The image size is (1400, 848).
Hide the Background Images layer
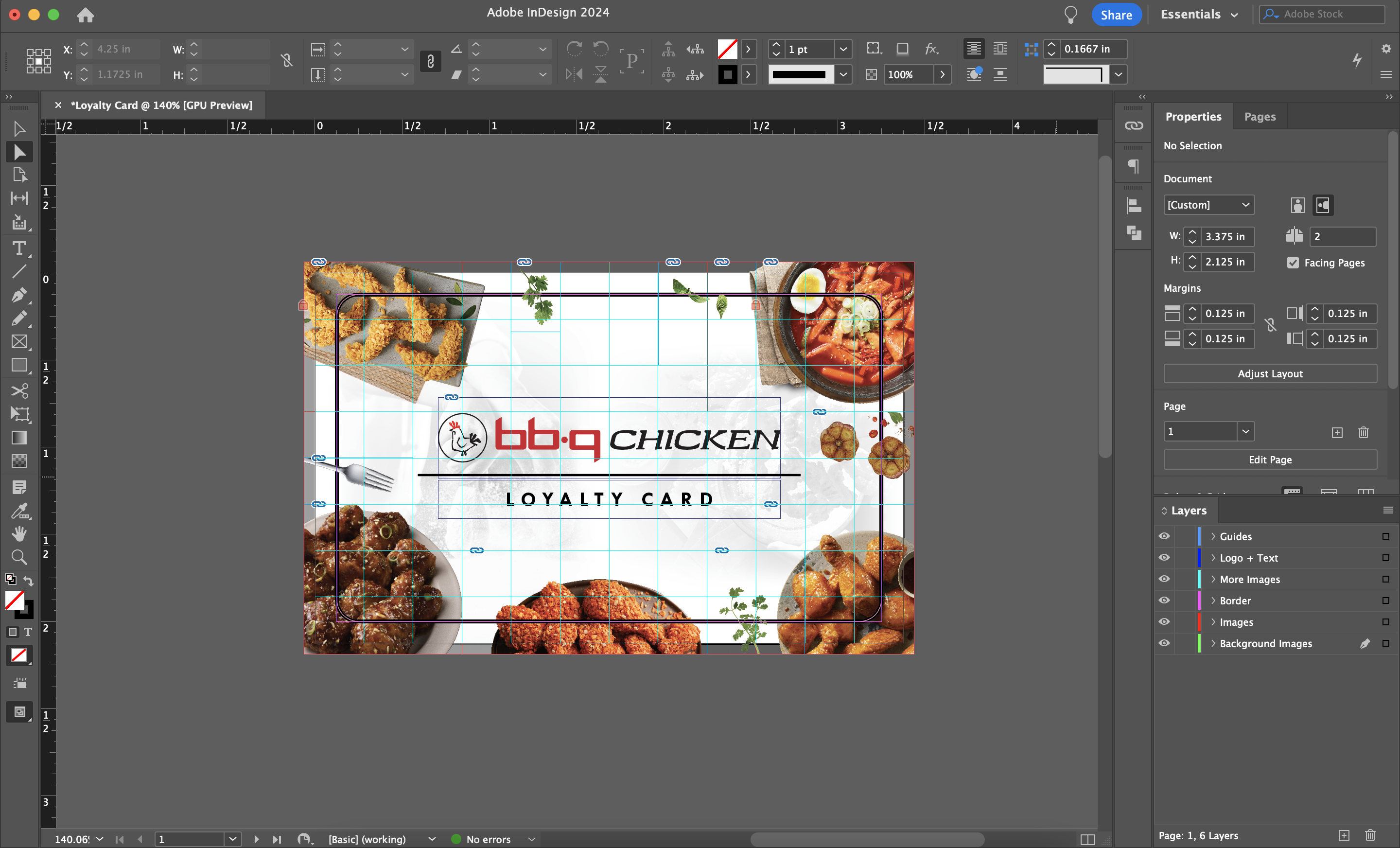(1164, 643)
